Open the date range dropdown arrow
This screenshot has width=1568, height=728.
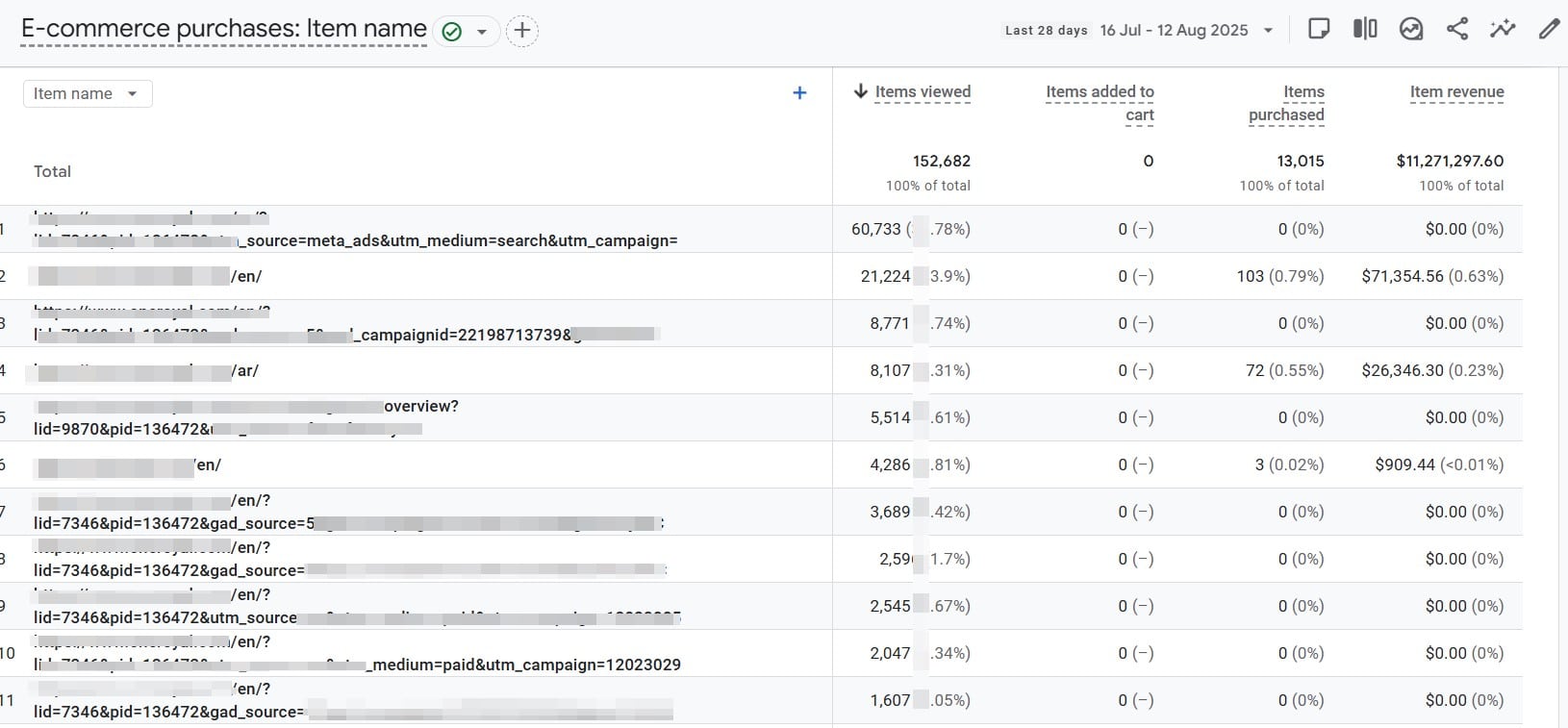pyautogui.click(x=1268, y=31)
